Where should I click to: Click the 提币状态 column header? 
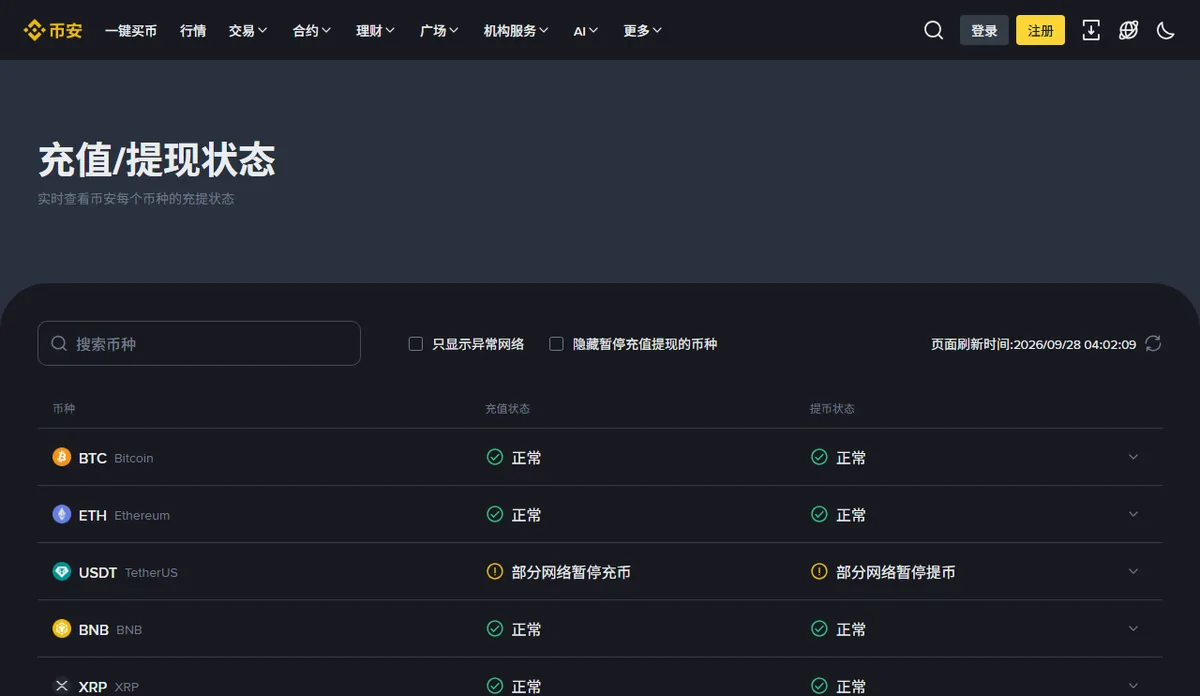click(x=833, y=409)
